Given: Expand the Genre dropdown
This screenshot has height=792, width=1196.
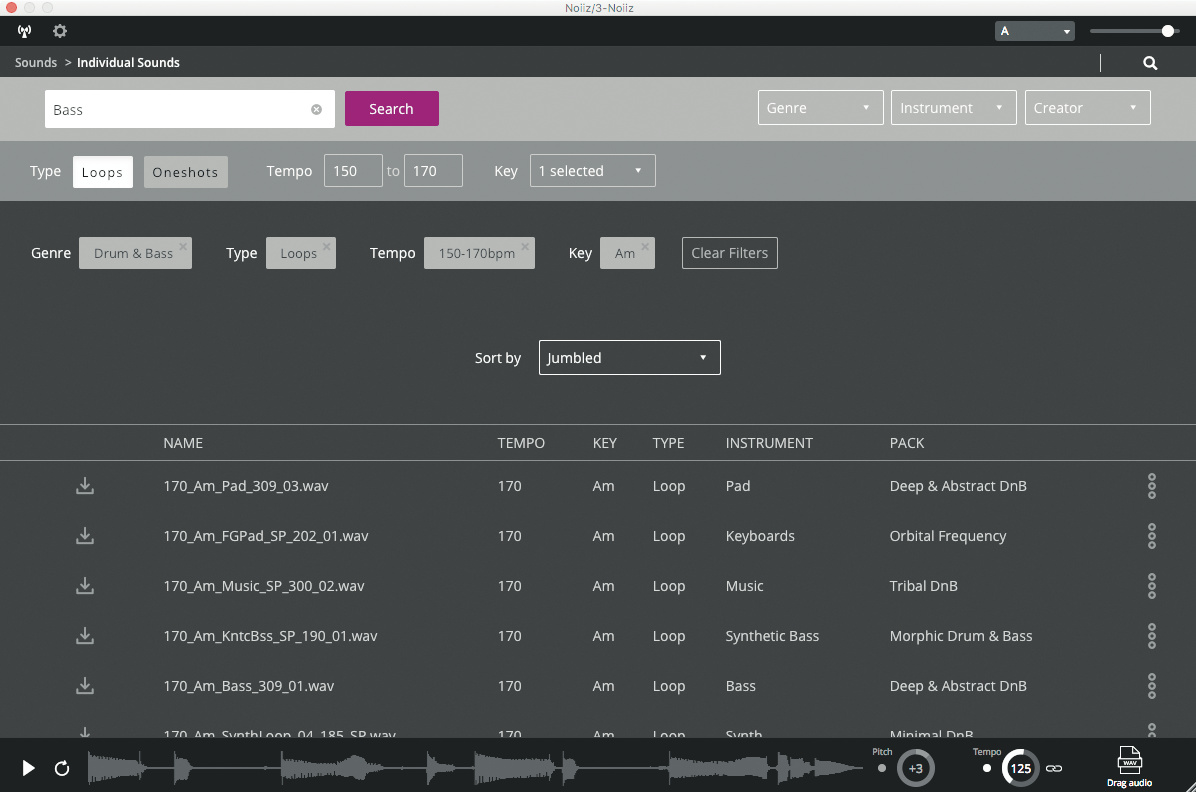Looking at the screenshot, I should (x=820, y=108).
